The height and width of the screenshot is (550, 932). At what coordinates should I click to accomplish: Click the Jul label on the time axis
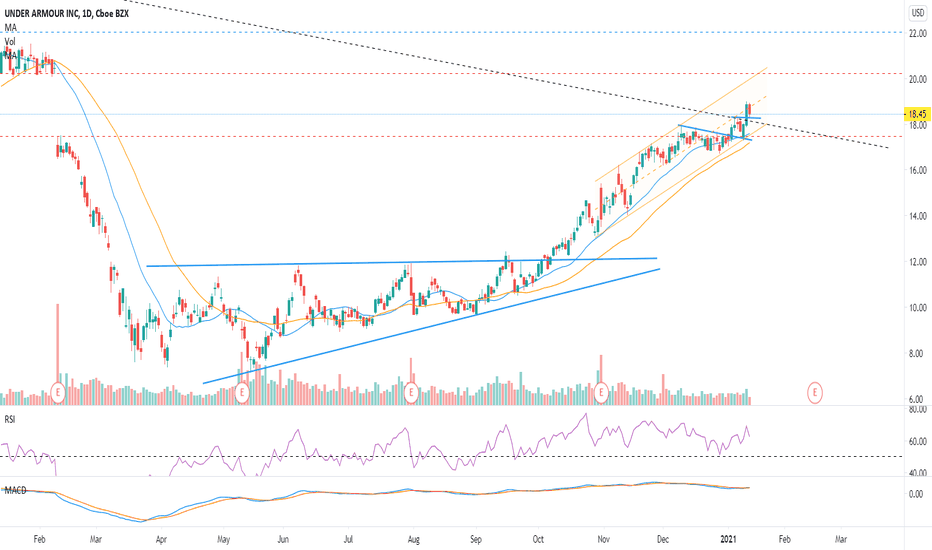click(348, 539)
